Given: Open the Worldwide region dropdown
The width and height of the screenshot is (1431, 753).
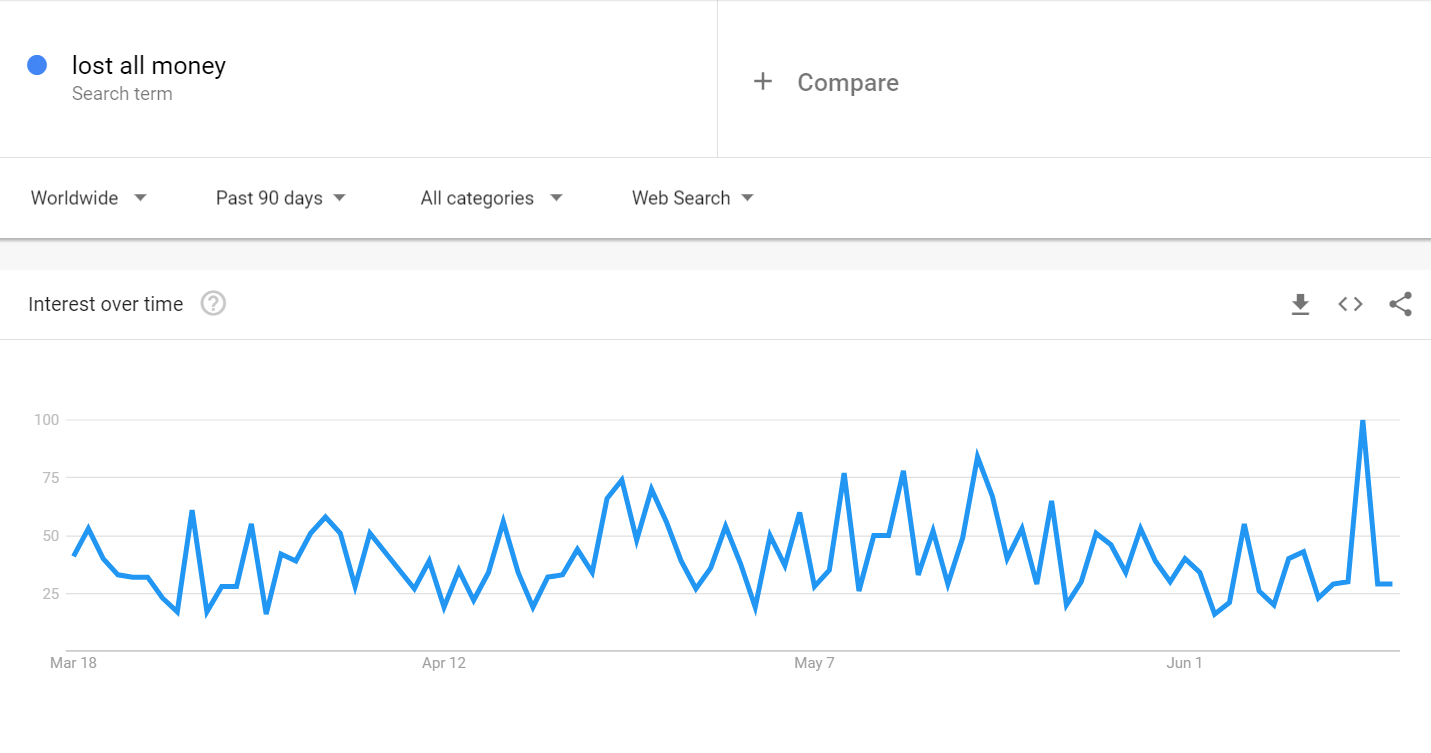Looking at the screenshot, I should coord(89,198).
